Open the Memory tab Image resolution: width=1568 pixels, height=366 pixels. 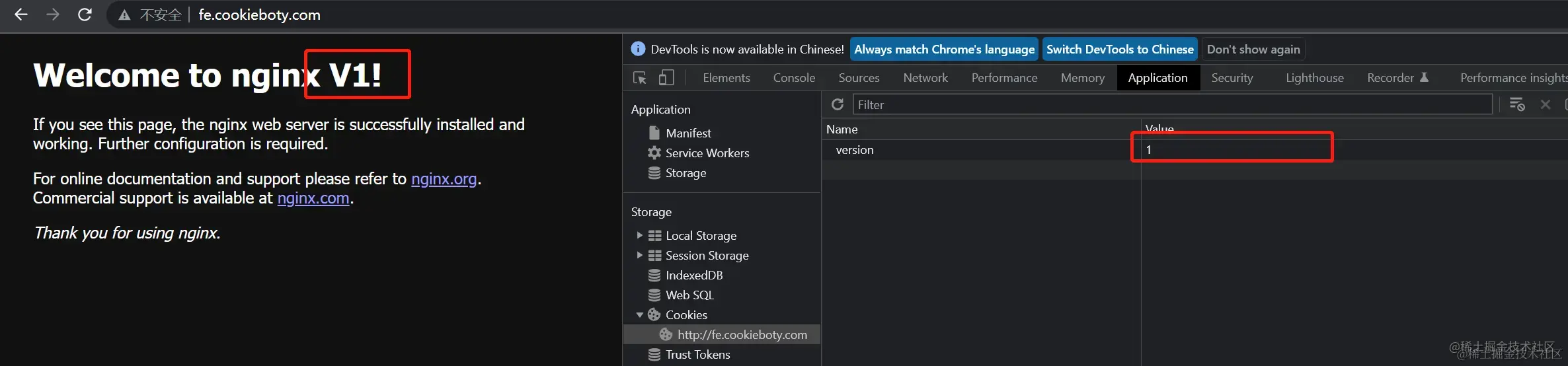click(x=1083, y=78)
